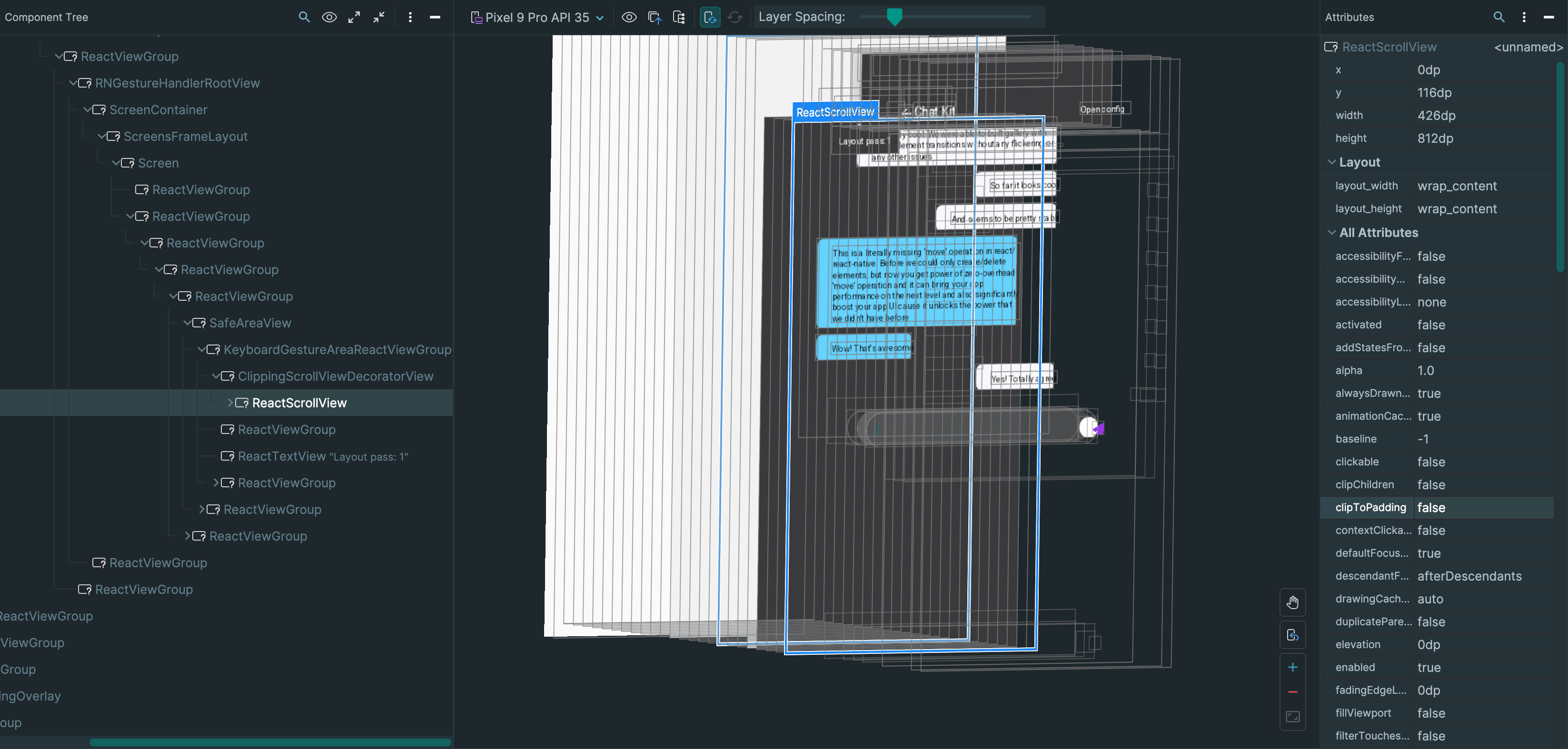Toggle the view options eye next to the device selector
The width and height of the screenshot is (1568, 749).
pos(629,17)
